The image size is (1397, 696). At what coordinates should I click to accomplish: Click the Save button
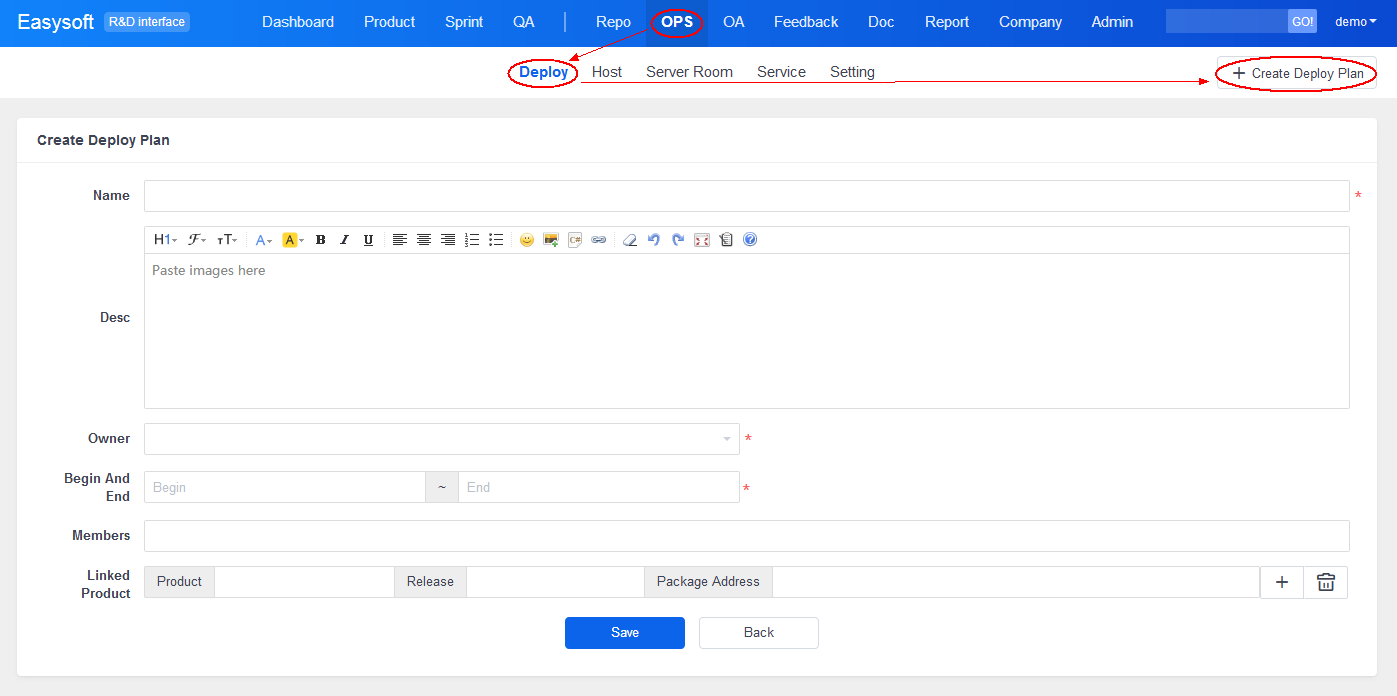click(x=624, y=632)
